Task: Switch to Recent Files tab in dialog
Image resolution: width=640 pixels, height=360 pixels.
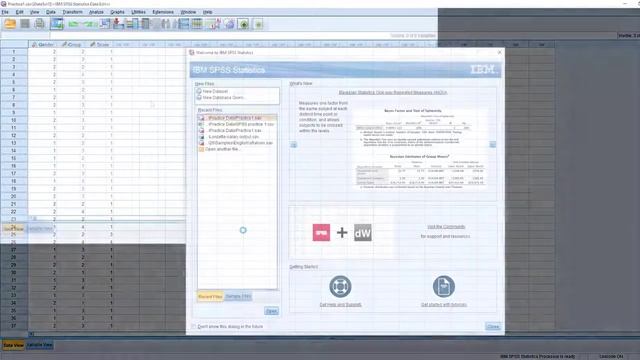Action: pos(210,296)
